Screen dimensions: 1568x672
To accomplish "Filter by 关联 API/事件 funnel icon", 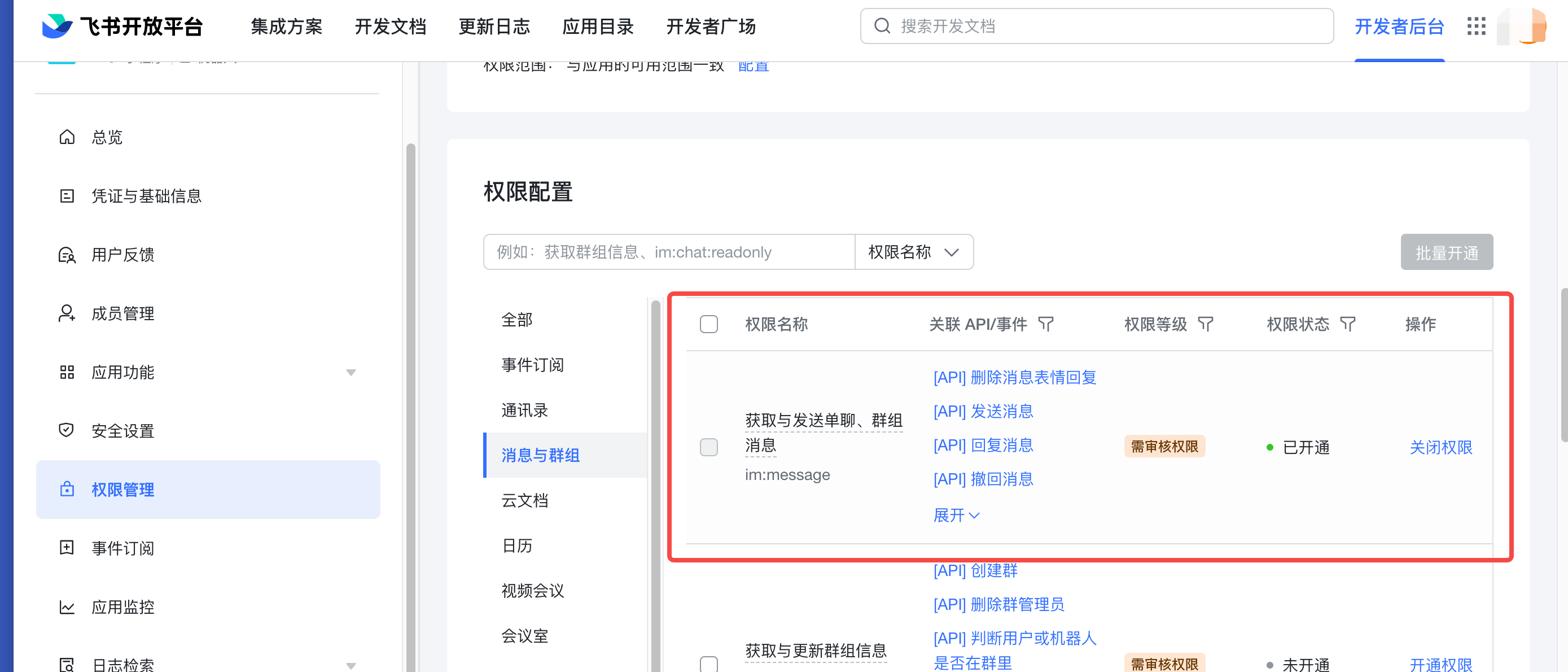I will [1046, 324].
